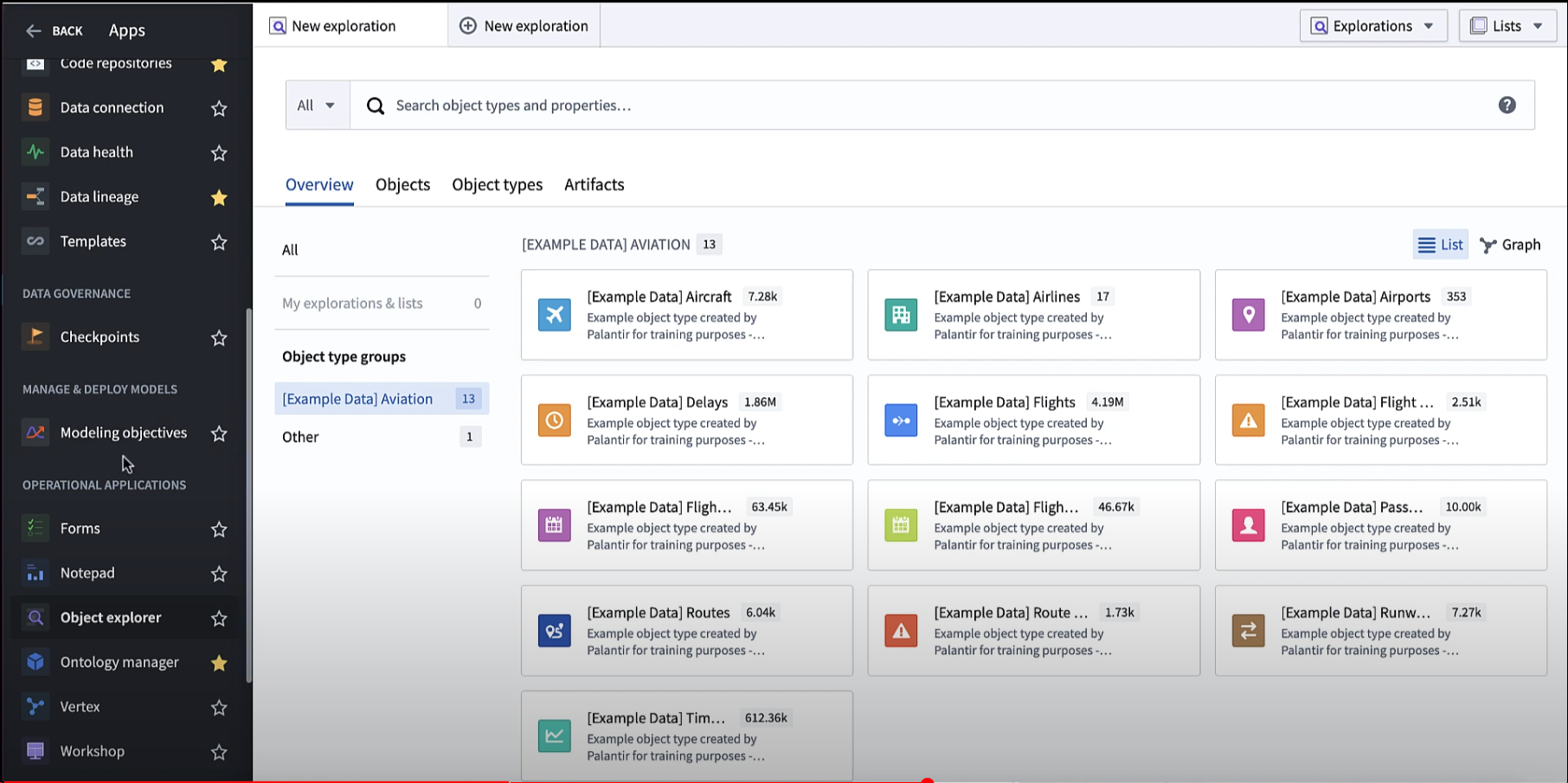1568x783 pixels.
Task: Open the Explorations dropdown
Action: [x=1373, y=26]
